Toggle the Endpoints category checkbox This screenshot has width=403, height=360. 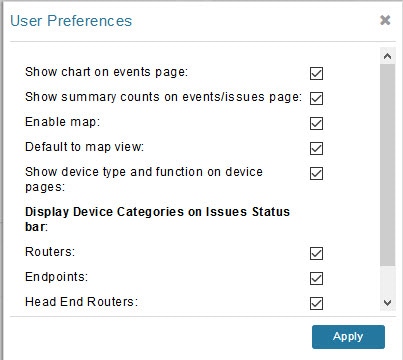(316, 278)
